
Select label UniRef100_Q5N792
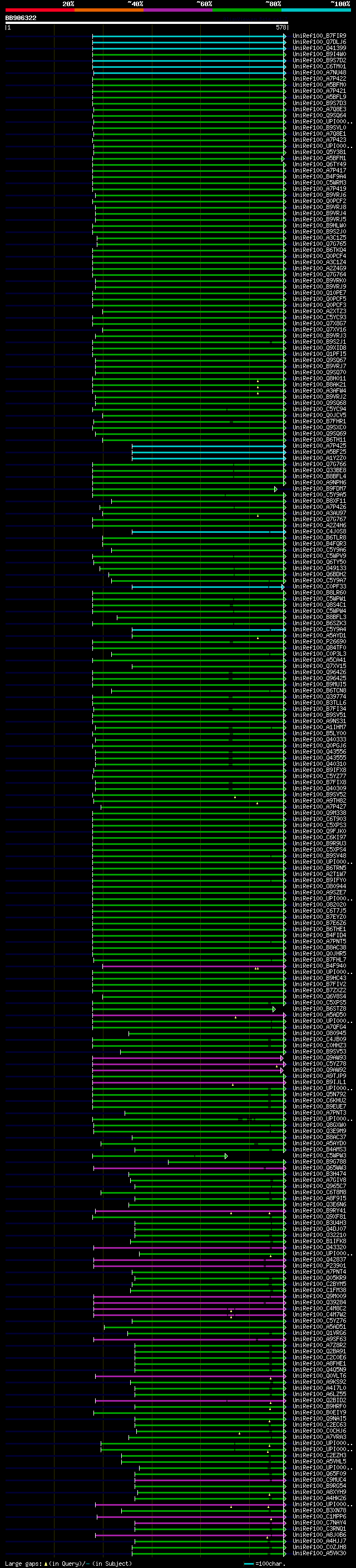319,1094
